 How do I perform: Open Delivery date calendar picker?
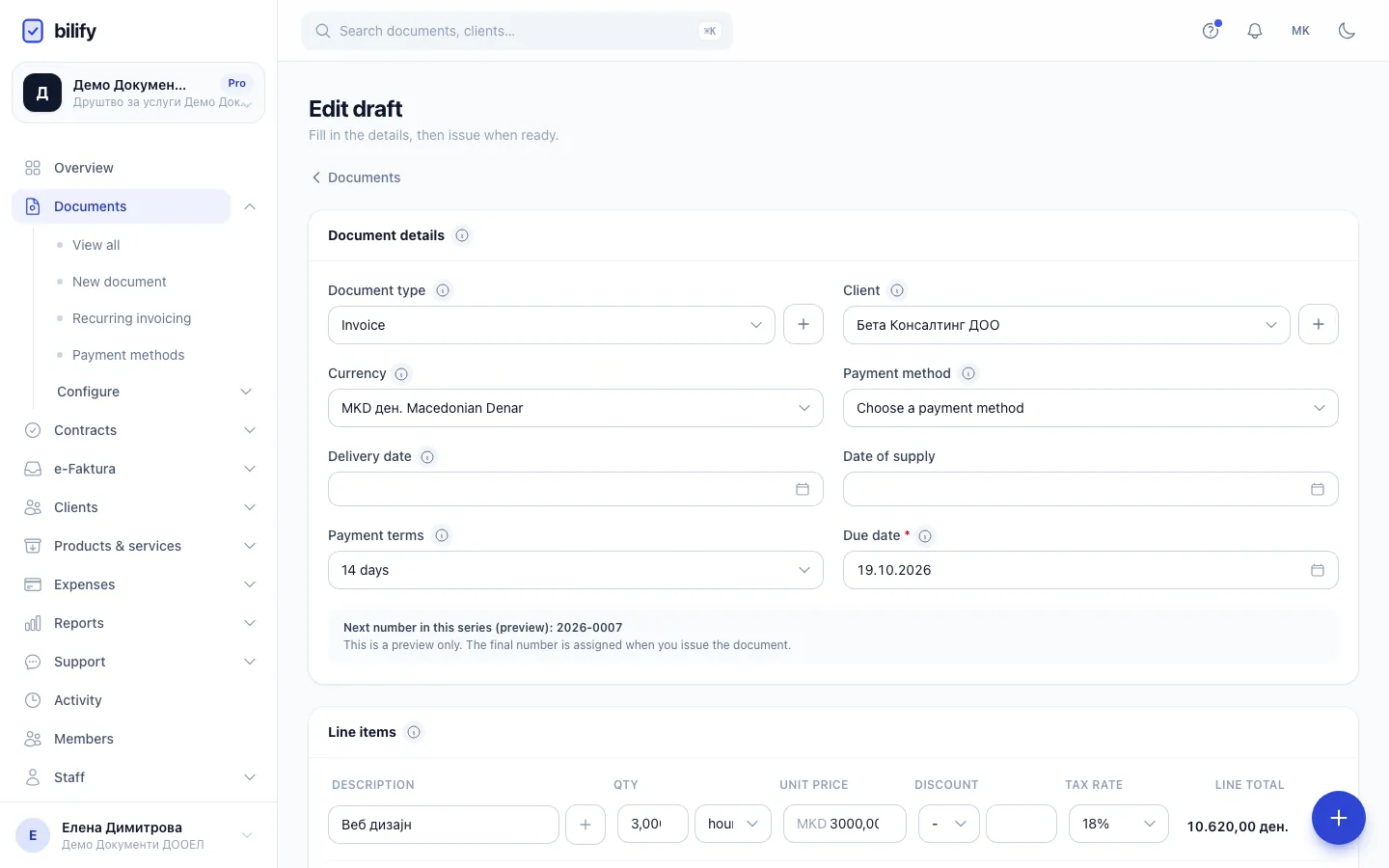(803, 489)
